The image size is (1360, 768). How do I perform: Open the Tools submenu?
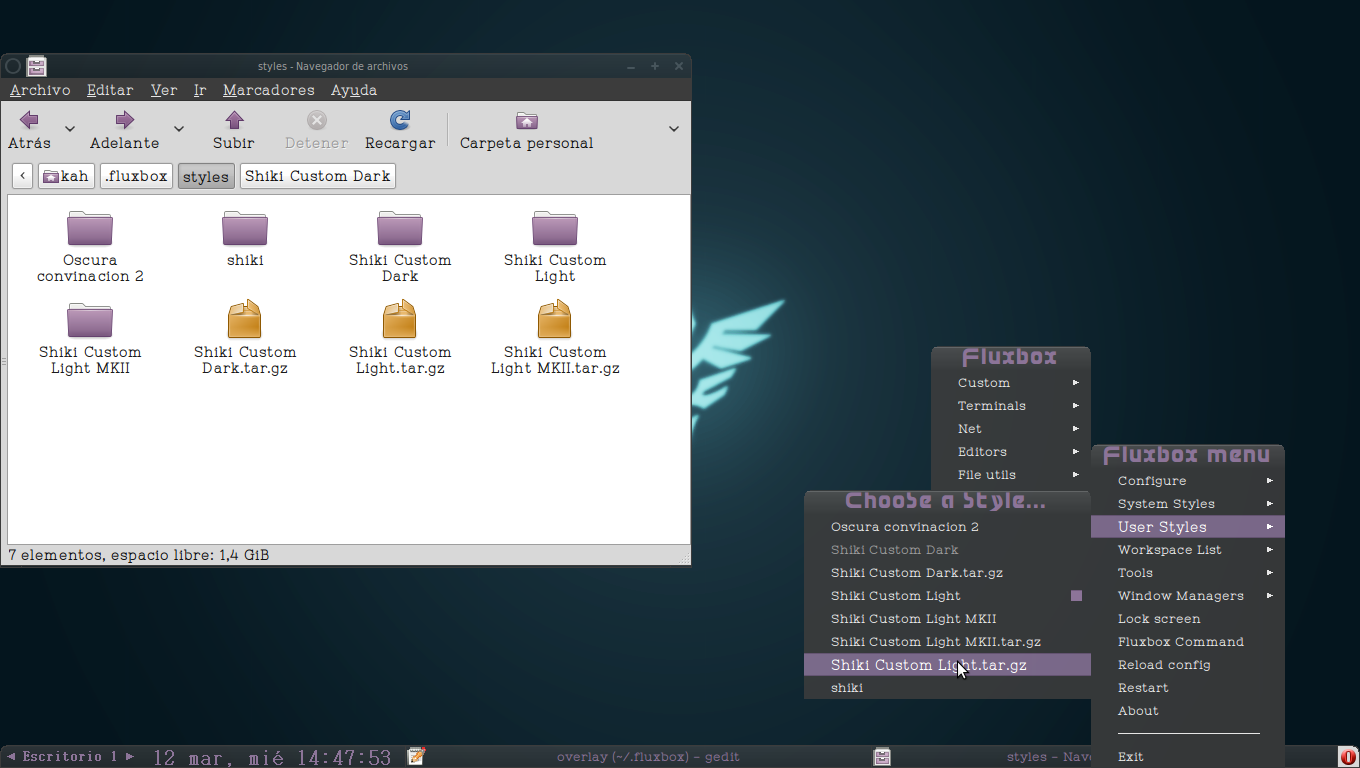tap(1188, 573)
